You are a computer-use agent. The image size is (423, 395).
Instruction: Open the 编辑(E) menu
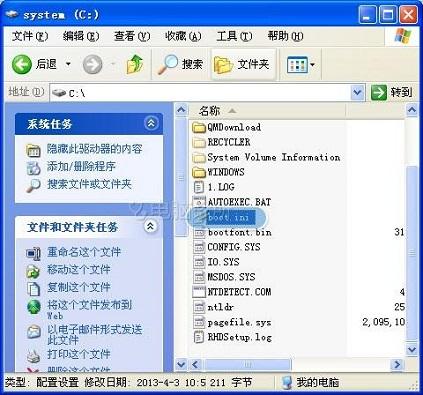point(81,36)
